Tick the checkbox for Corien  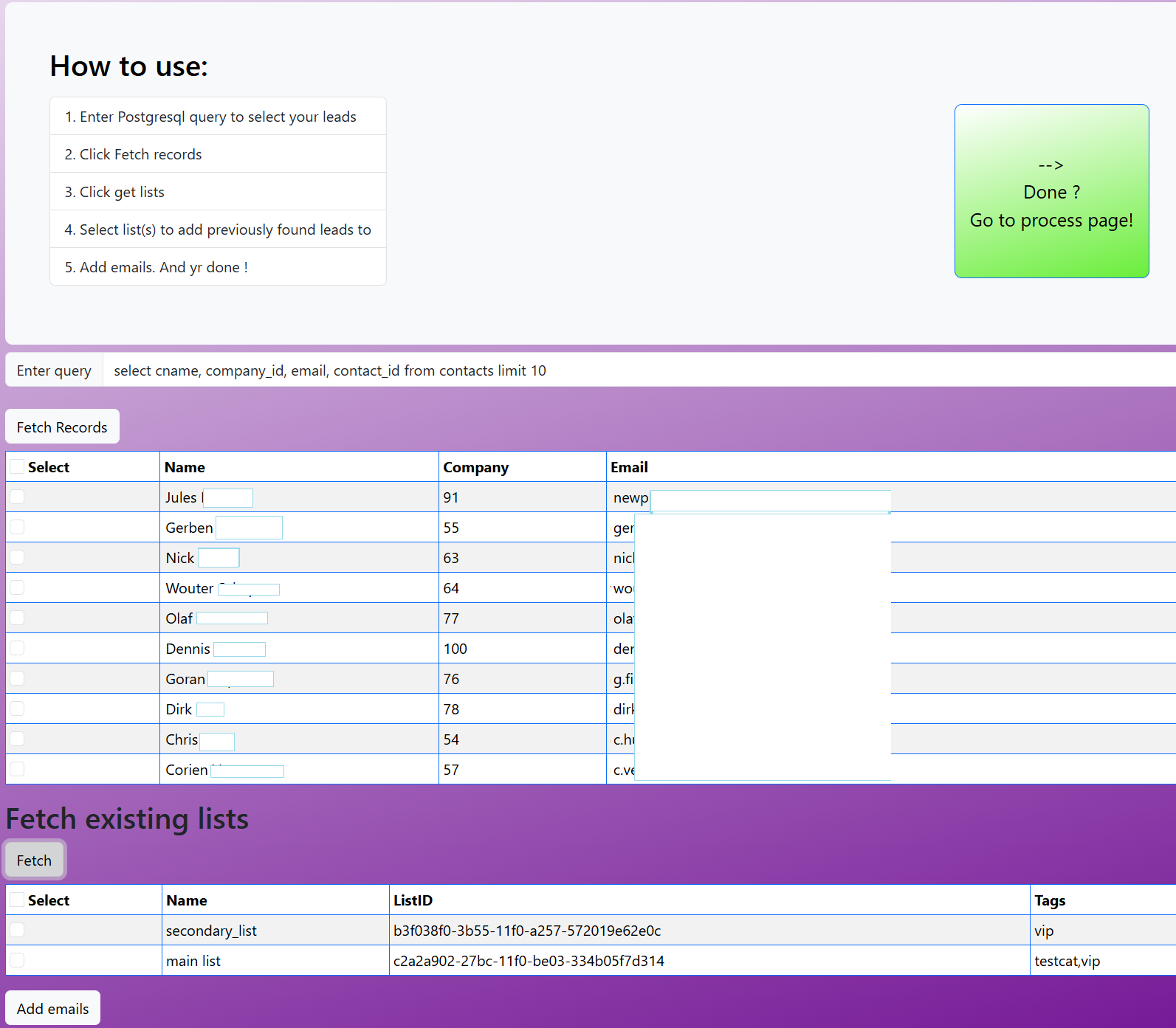(17, 769)
